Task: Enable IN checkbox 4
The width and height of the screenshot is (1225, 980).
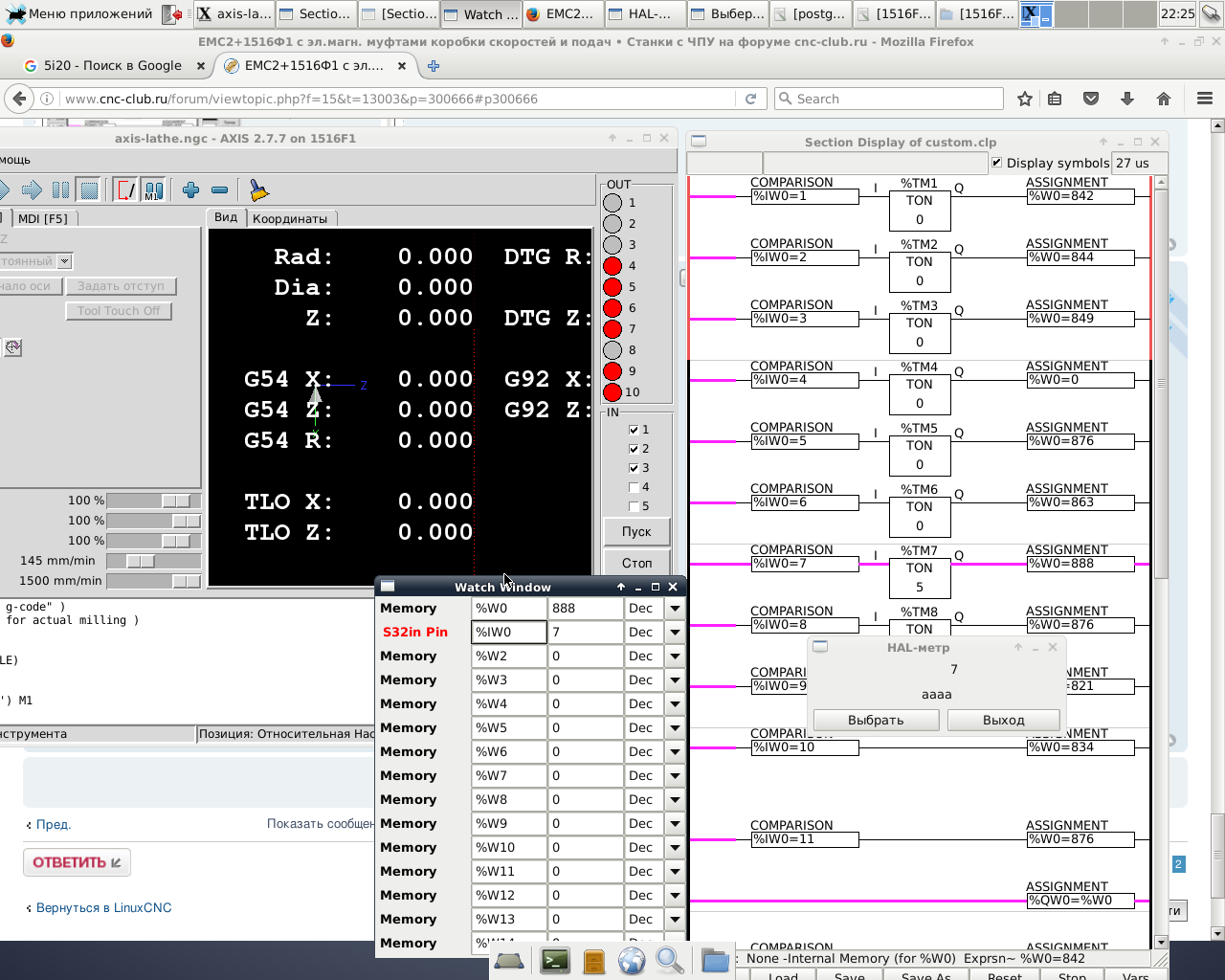Action: [x=634, y=487]
